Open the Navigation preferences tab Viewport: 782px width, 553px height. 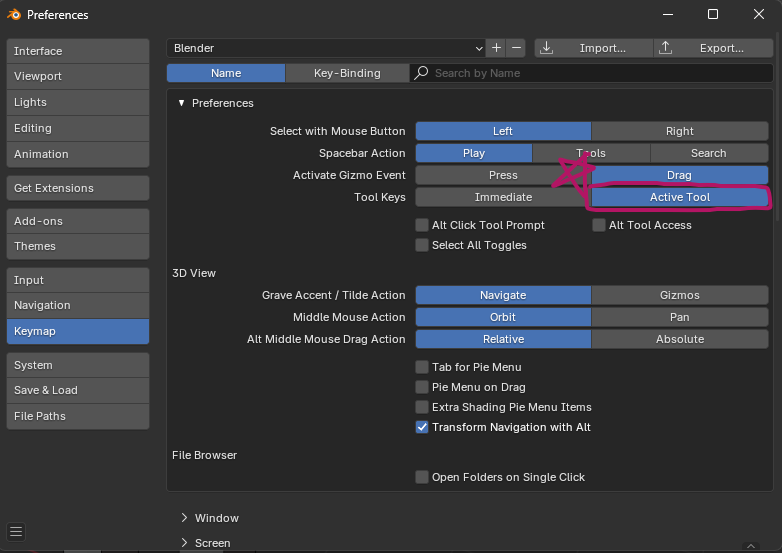pos(78,305)
